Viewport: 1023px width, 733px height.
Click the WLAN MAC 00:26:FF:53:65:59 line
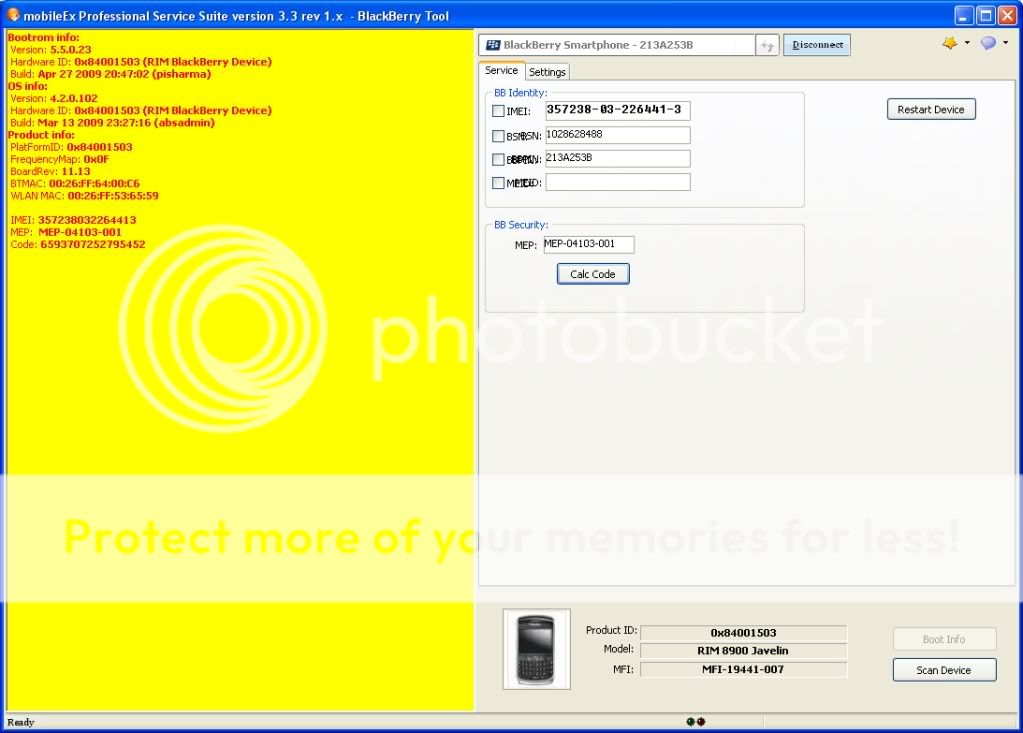click(84, 196)
